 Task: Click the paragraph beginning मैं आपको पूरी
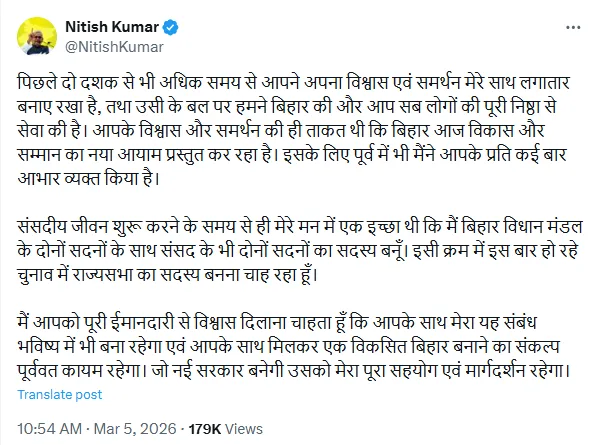coord(293,346)
